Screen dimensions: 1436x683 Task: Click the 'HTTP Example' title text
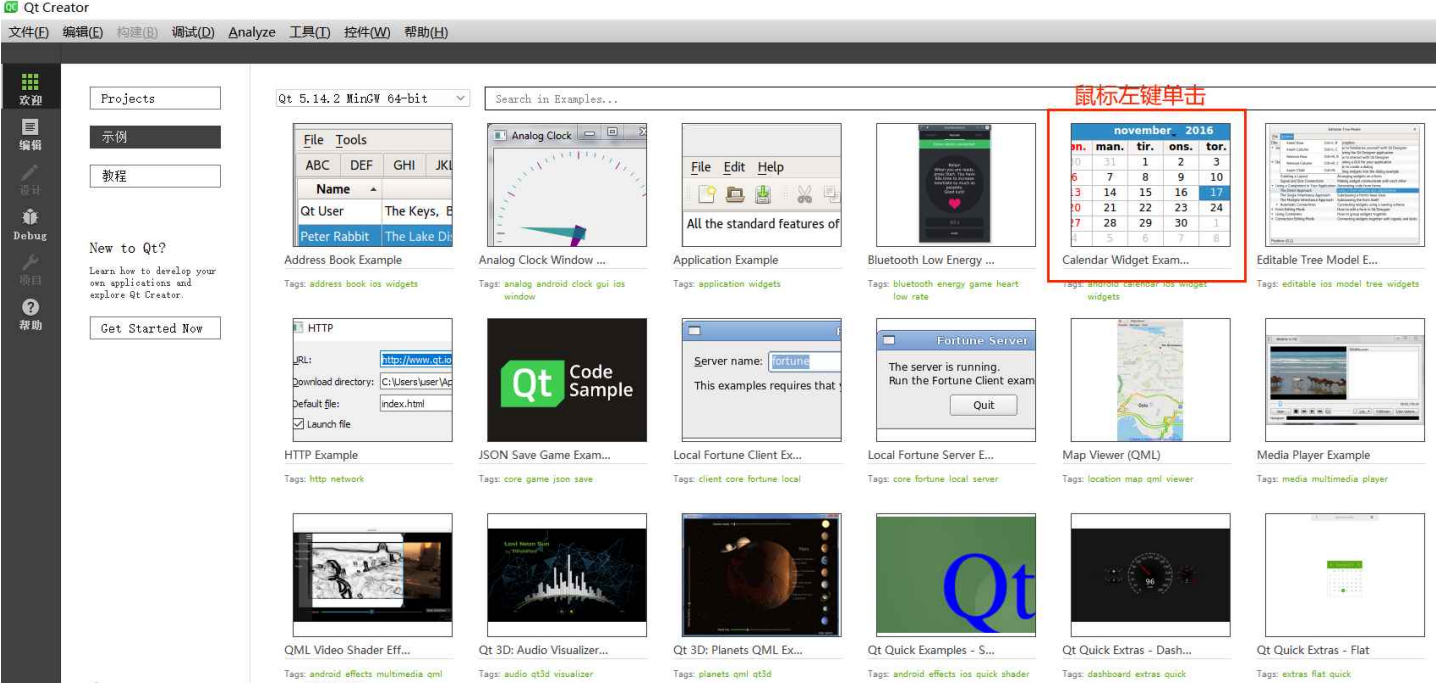321,455
